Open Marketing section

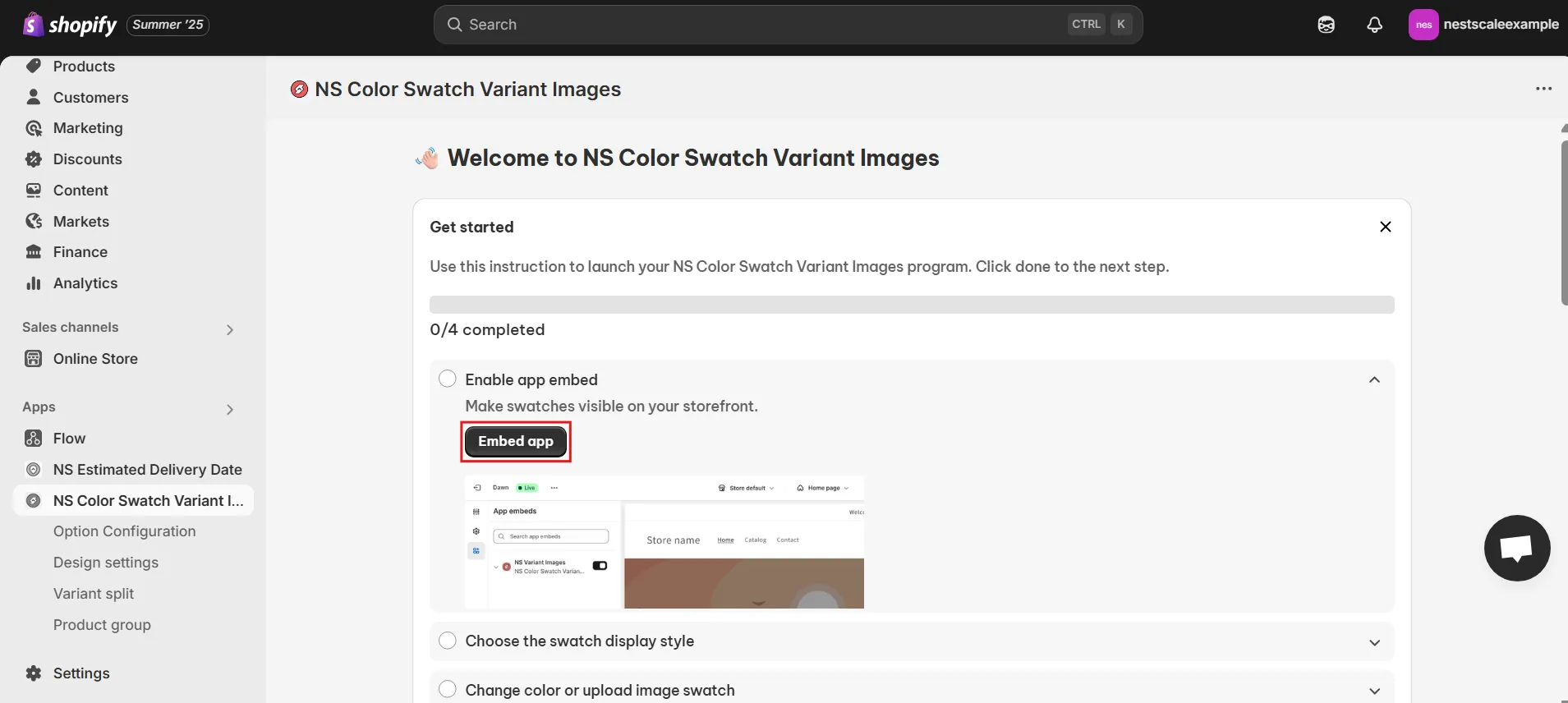pyautogui.click(x=88, y=128)
